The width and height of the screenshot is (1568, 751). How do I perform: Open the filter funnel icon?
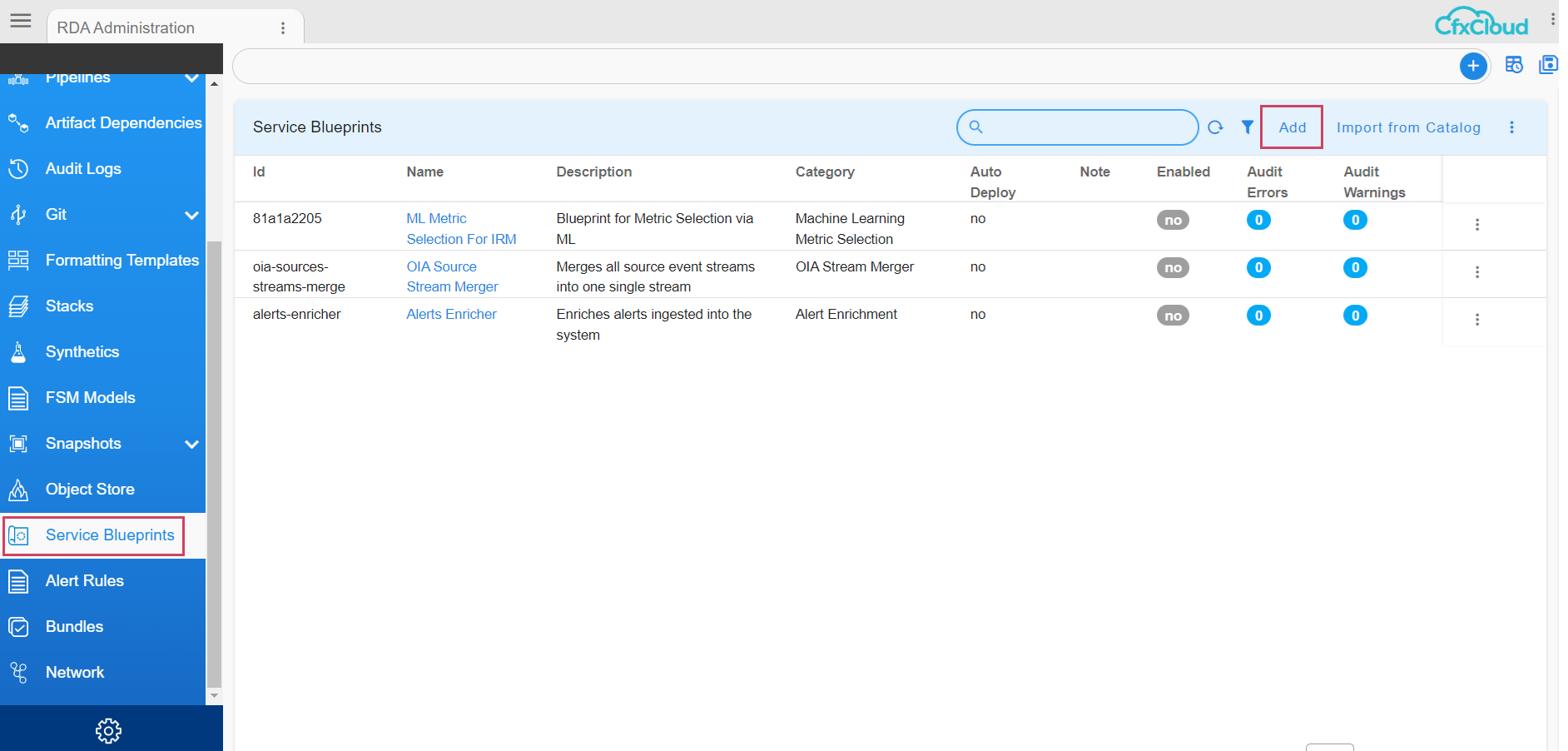[1248, 127]
